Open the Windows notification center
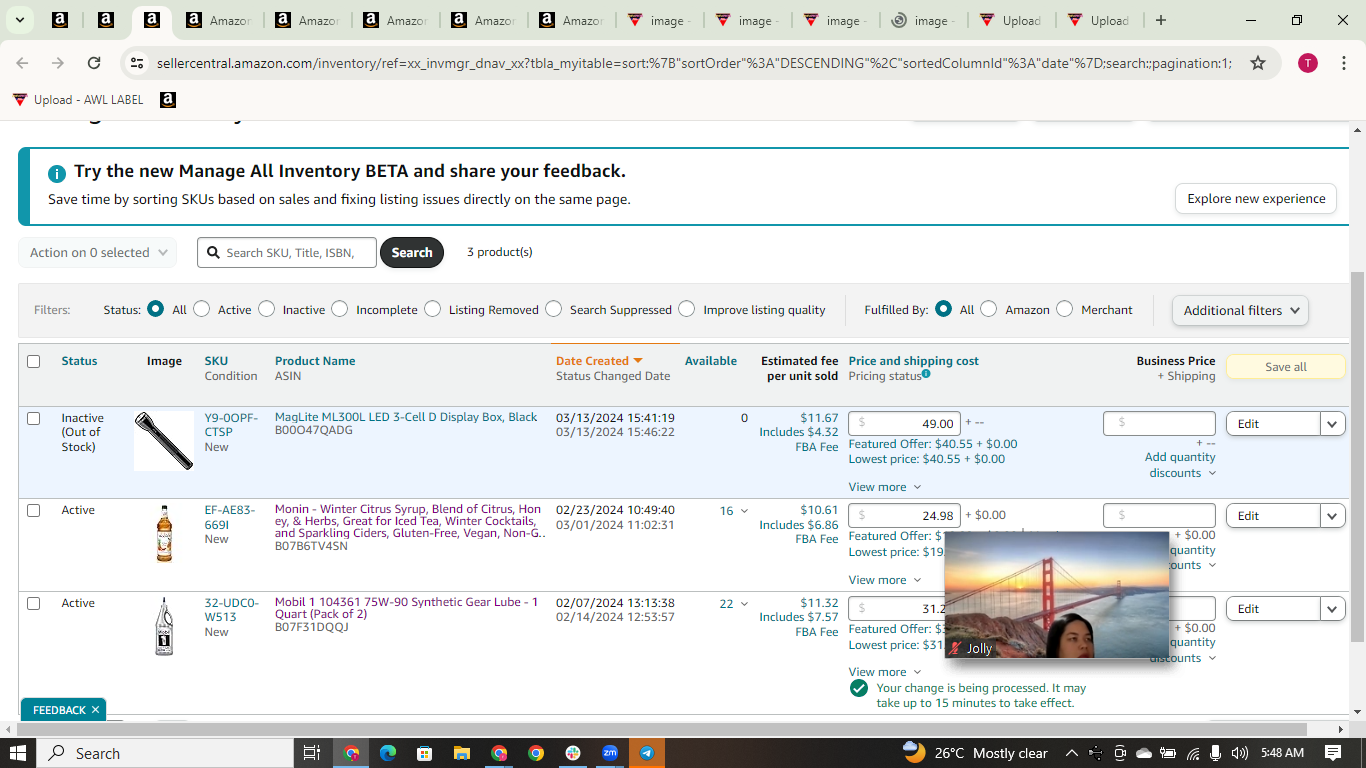The image size is (1366, 768). pos(1333,753)
